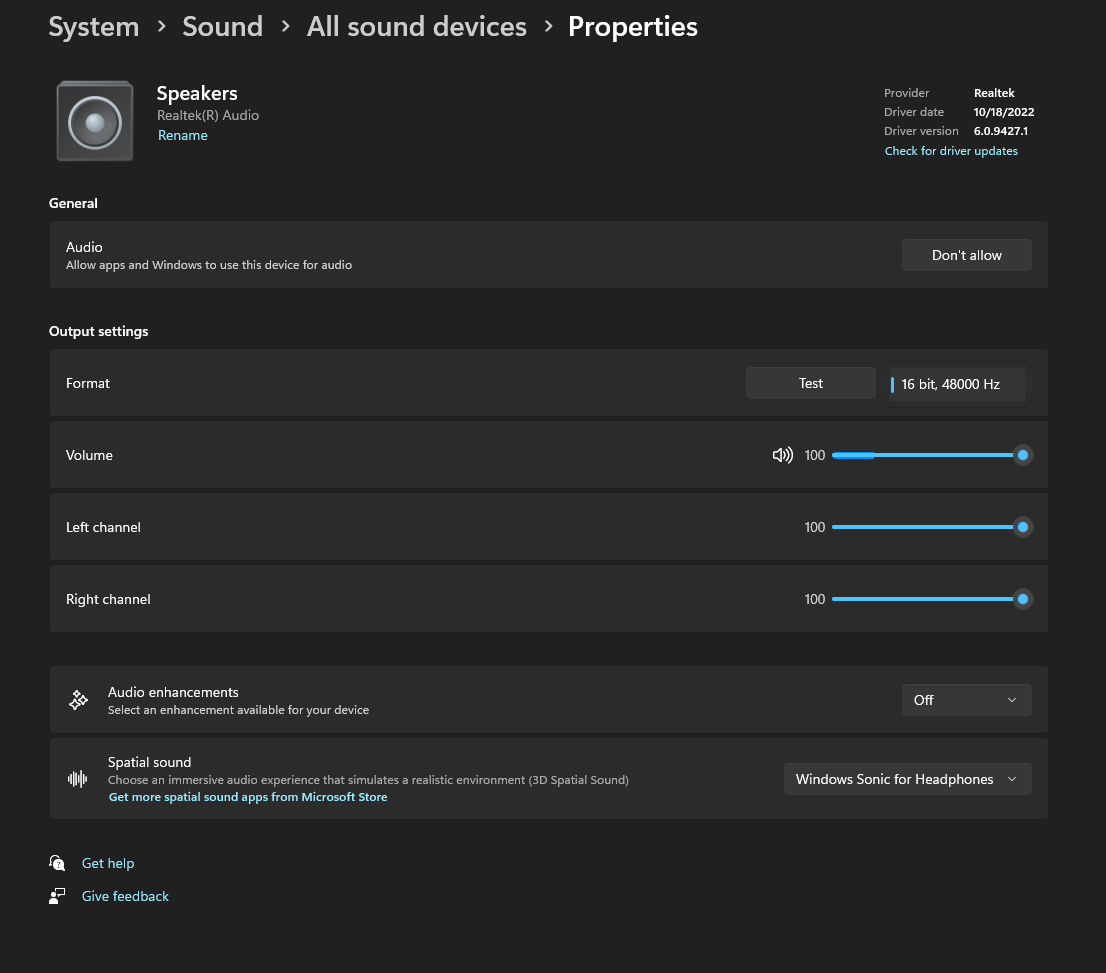Click the General section heading

coord(73,203)
